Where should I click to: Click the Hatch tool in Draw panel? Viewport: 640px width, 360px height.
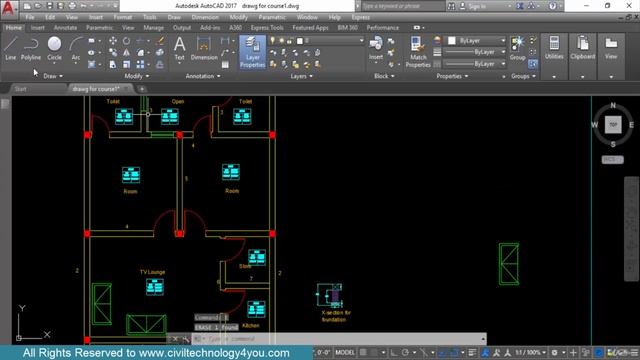pyautogui.click(x=92, y=64)
